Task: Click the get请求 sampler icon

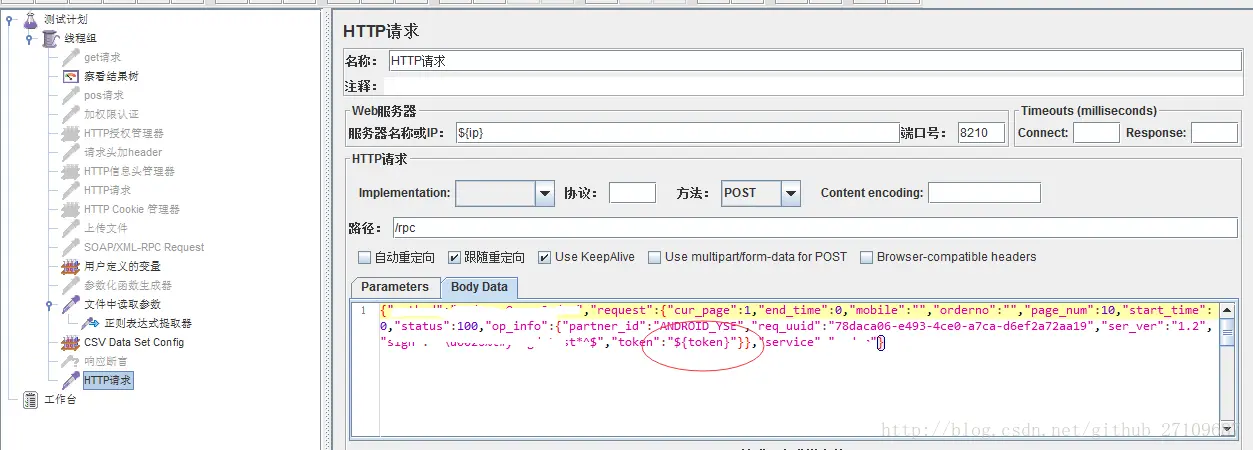Action: tap(71, 57)
